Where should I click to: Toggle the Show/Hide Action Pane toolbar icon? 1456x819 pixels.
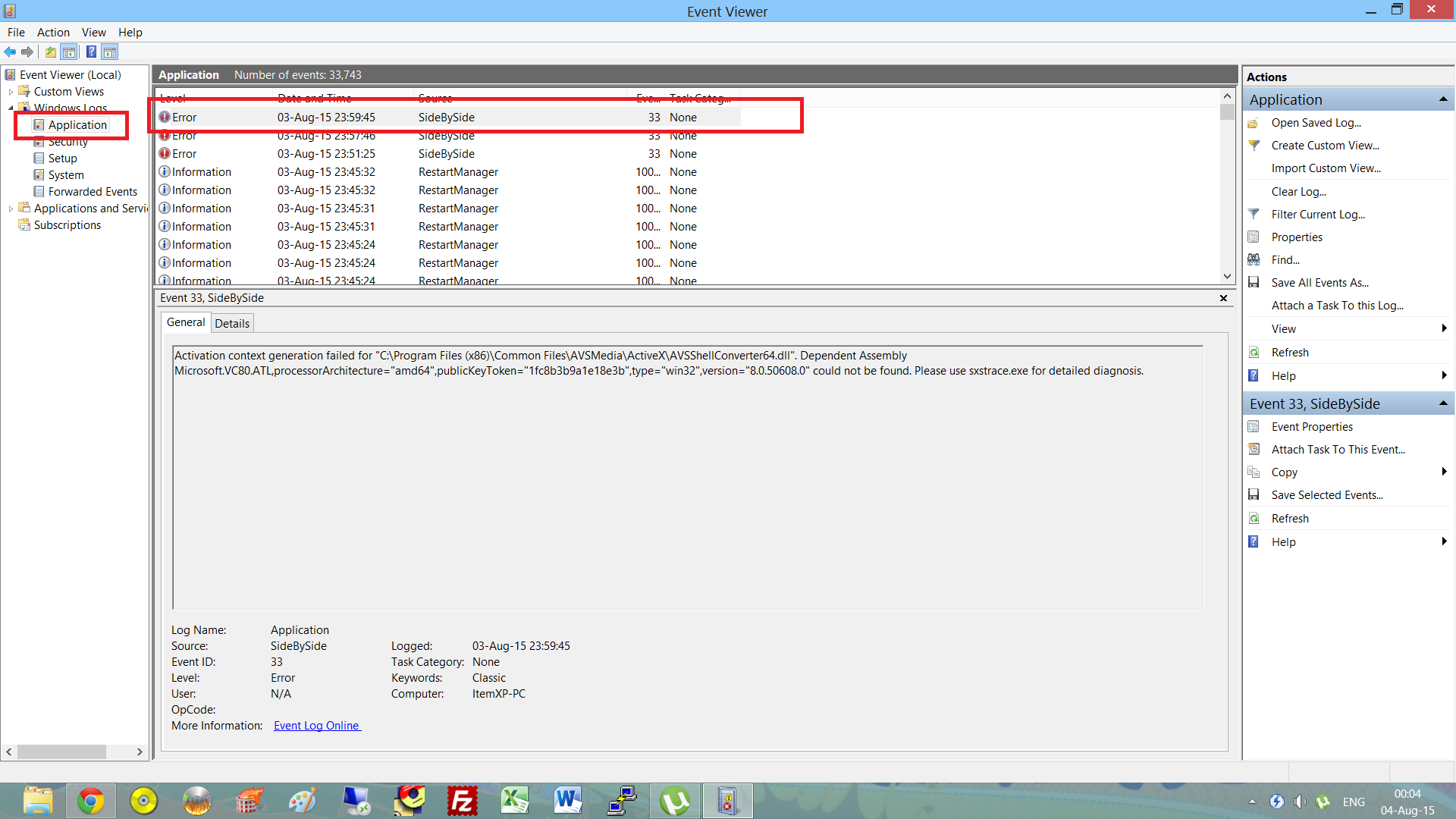click(110, 52)
